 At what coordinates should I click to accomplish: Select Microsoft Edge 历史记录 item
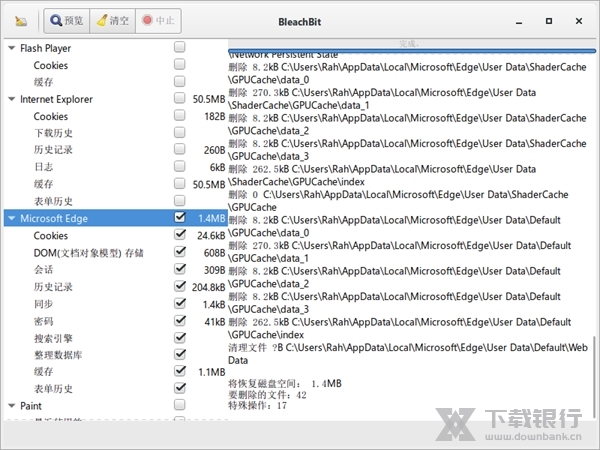click(x=53, y=287)
